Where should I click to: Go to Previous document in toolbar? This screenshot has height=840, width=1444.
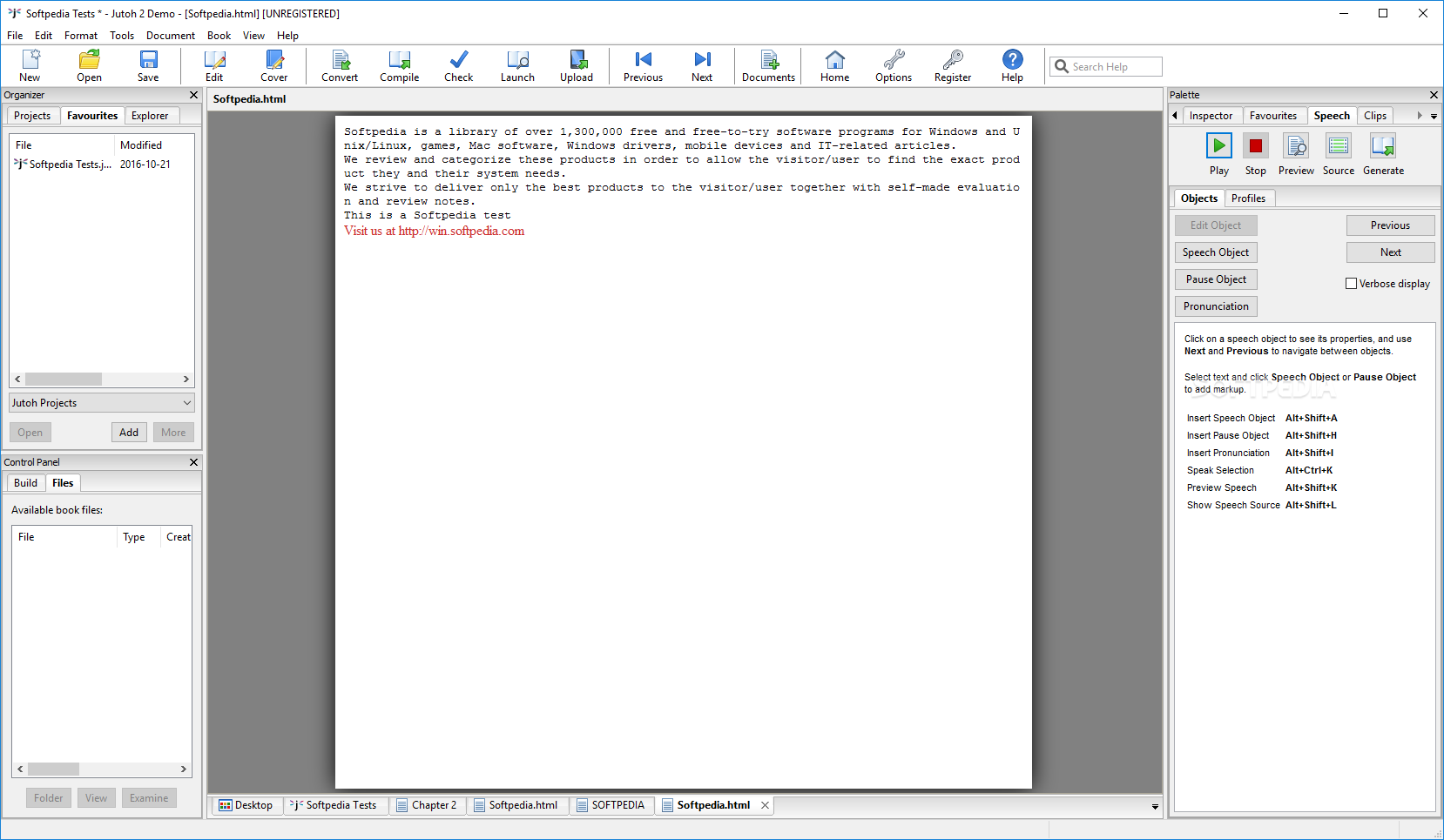(x=643, y=66)
